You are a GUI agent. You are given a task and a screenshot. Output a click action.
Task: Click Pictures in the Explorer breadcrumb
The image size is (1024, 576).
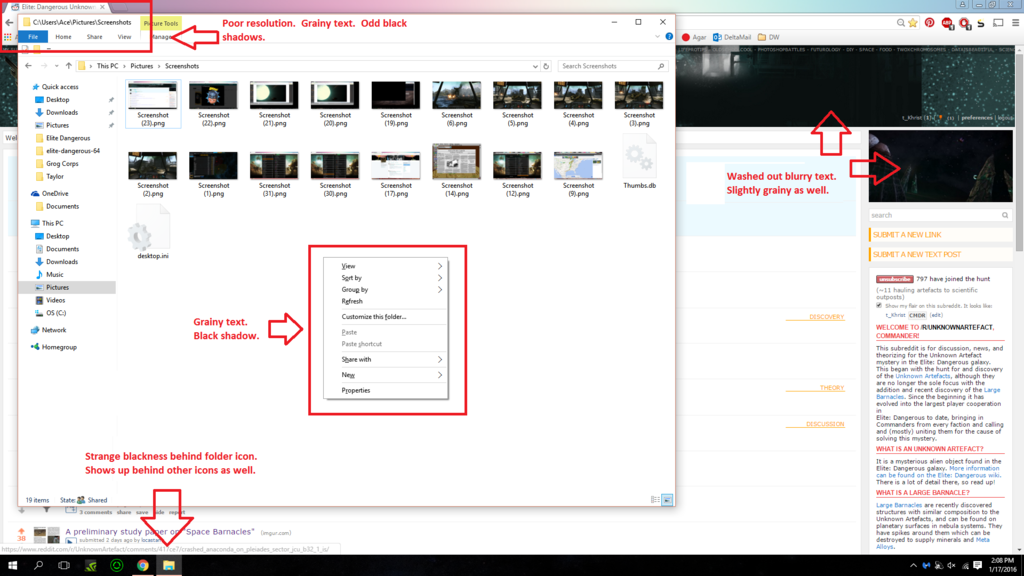[141, 66]
